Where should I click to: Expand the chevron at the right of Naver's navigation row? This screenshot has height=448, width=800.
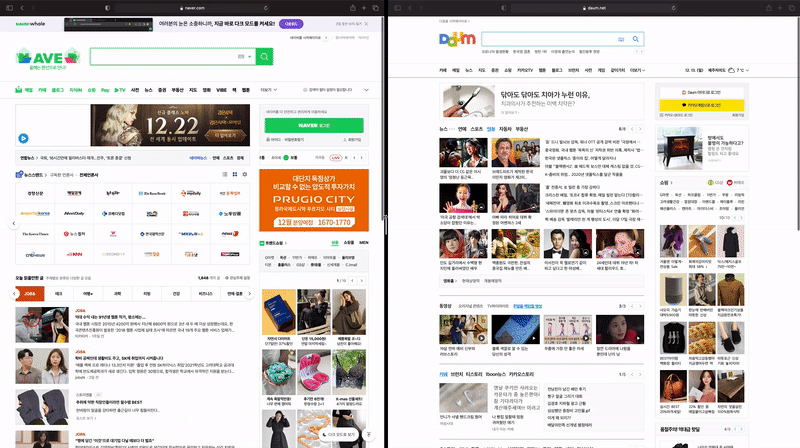[366, 90]
